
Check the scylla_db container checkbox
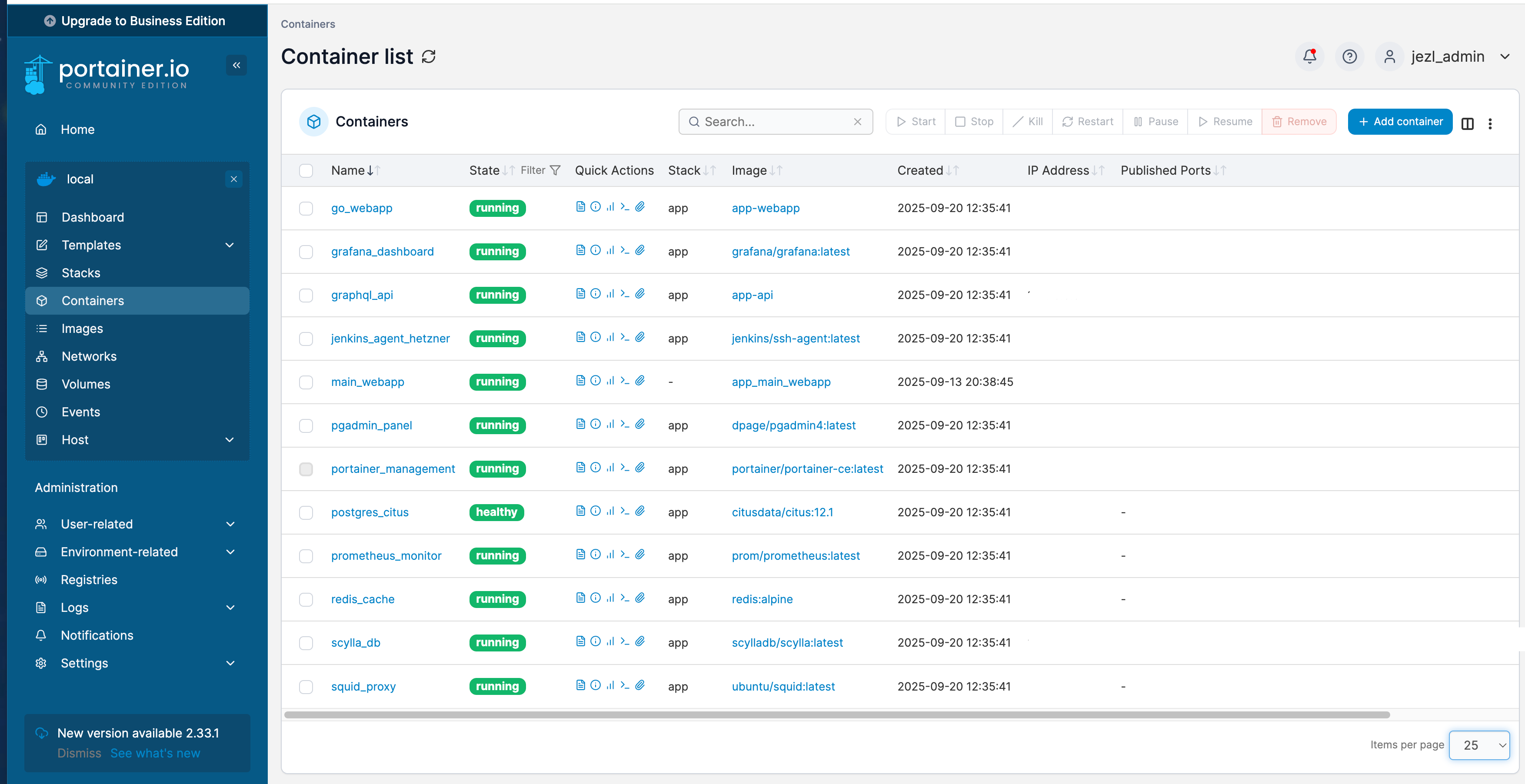[306, 643]
